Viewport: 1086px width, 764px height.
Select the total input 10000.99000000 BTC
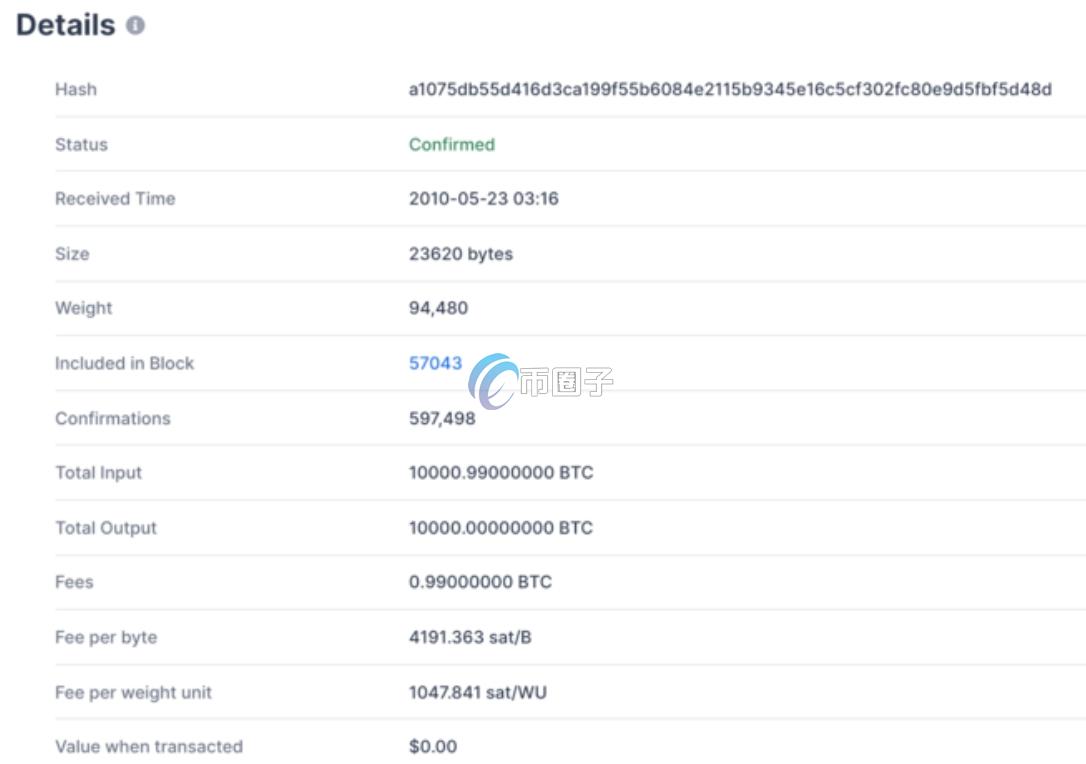(500, 472)
